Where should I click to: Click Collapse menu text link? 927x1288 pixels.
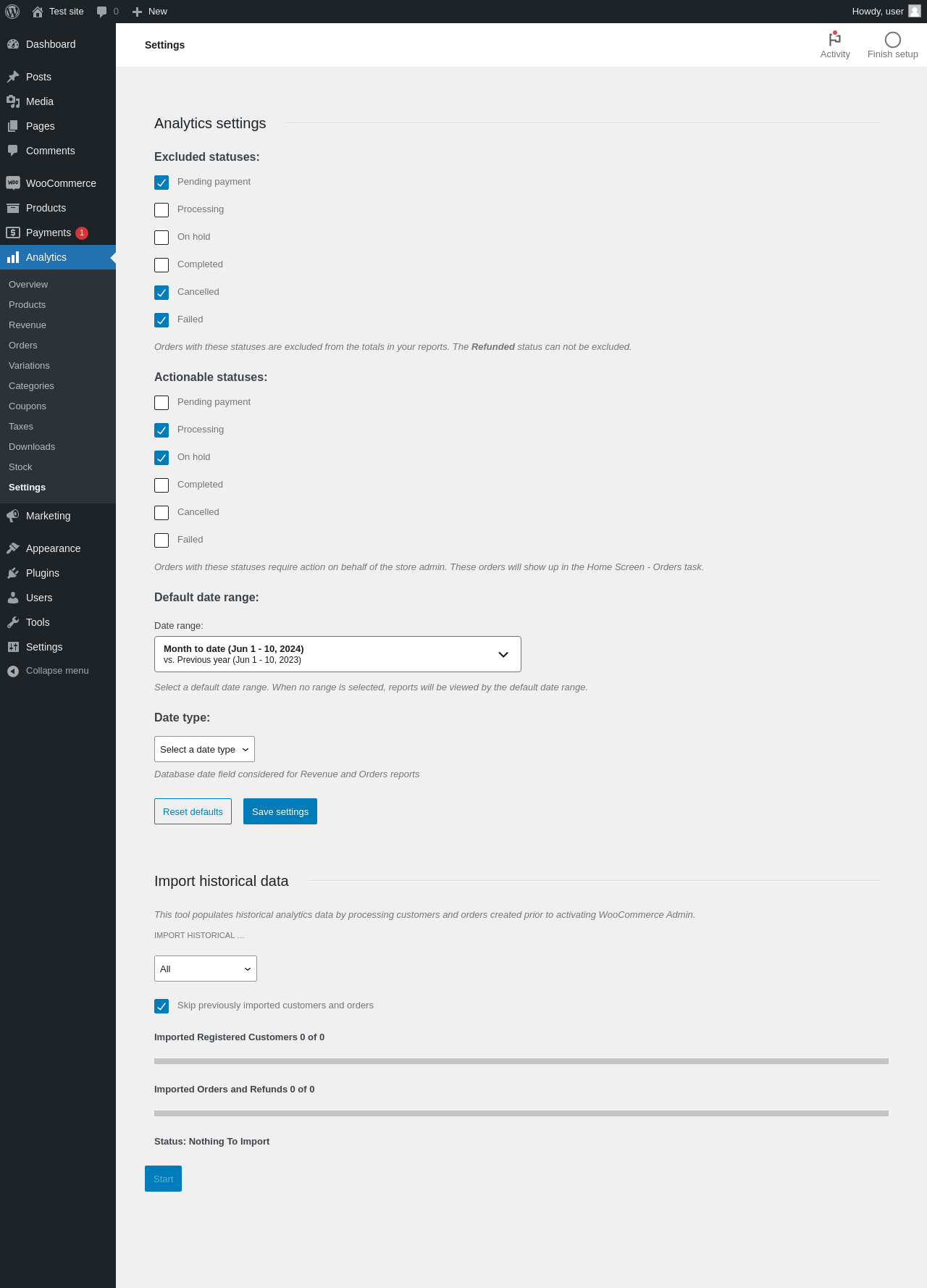(57, 671)
